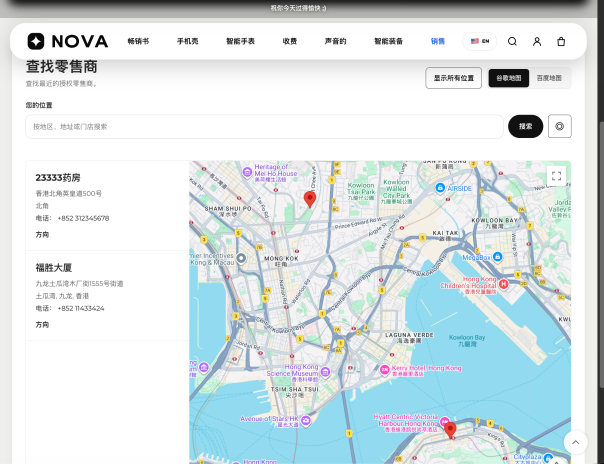
Task: Click the address 香港北角英皇道500号
Action: pos(69,193)
